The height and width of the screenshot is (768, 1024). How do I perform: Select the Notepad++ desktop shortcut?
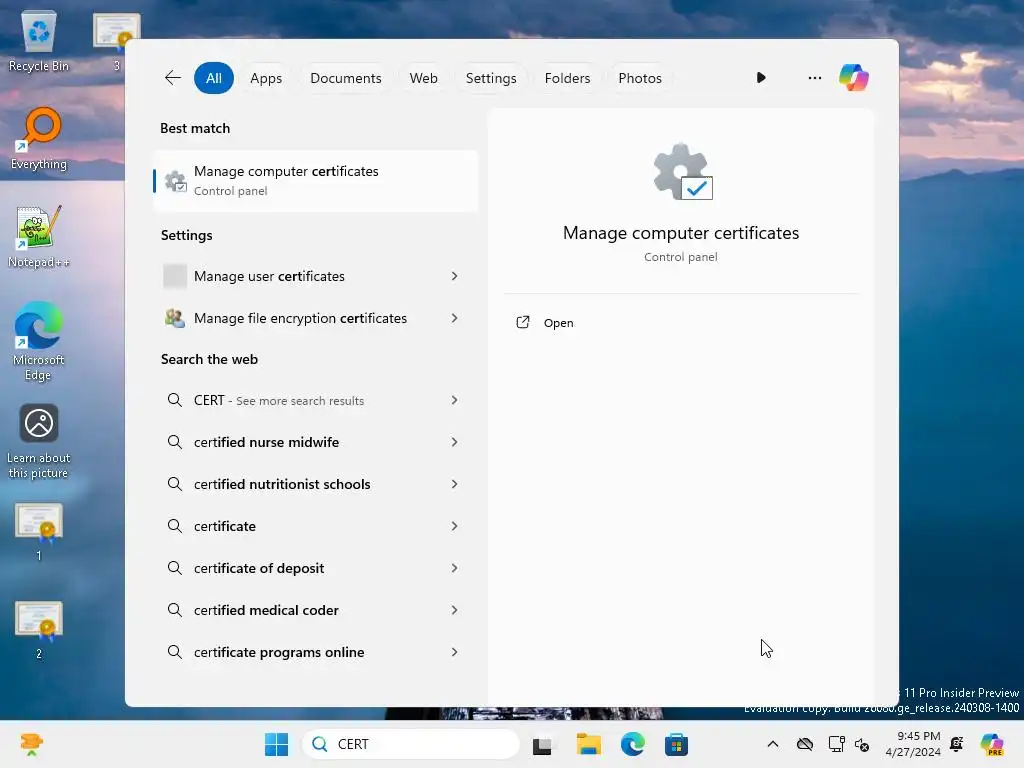point(39,236)
